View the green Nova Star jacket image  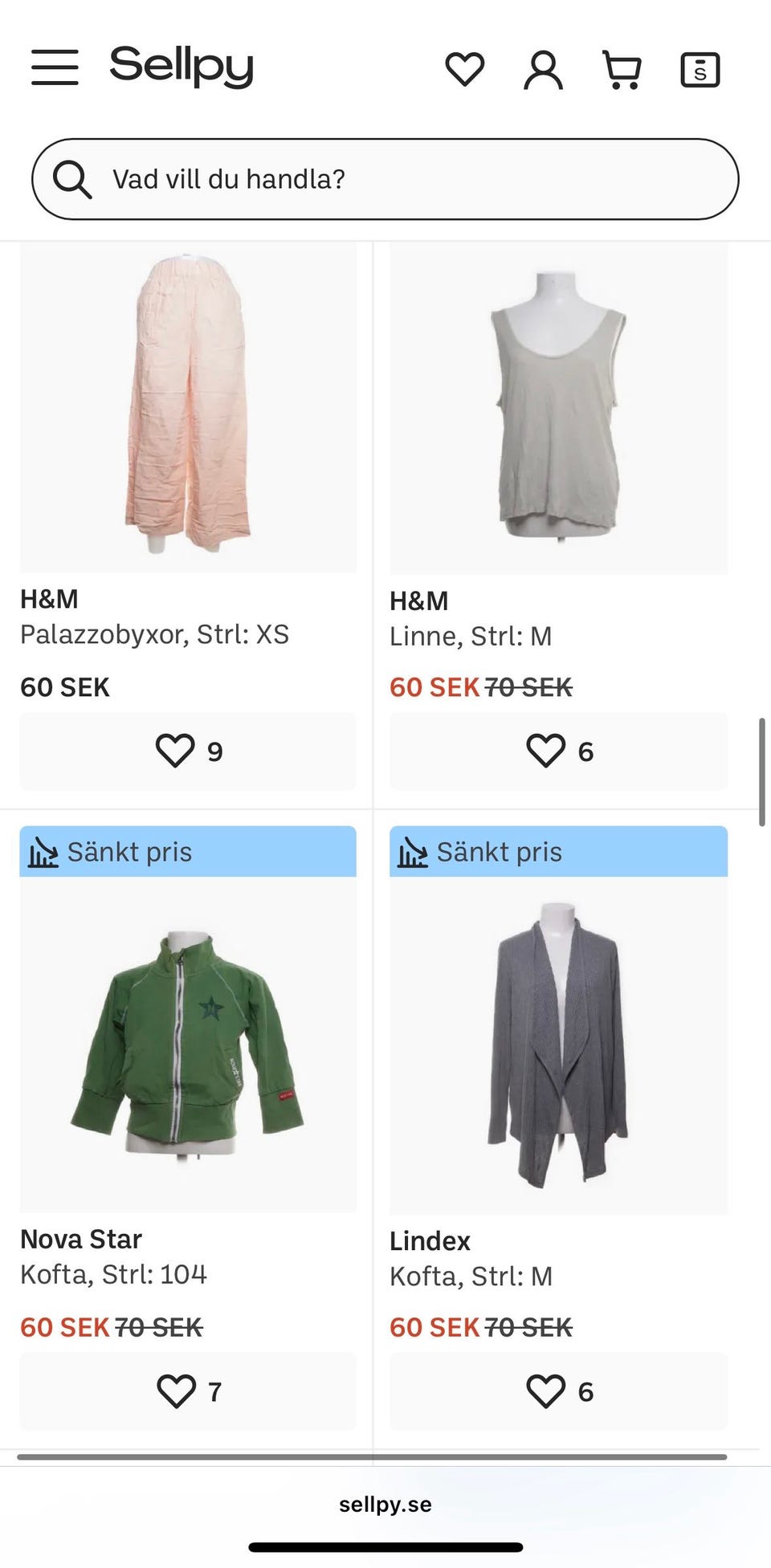pos(188,1044)
